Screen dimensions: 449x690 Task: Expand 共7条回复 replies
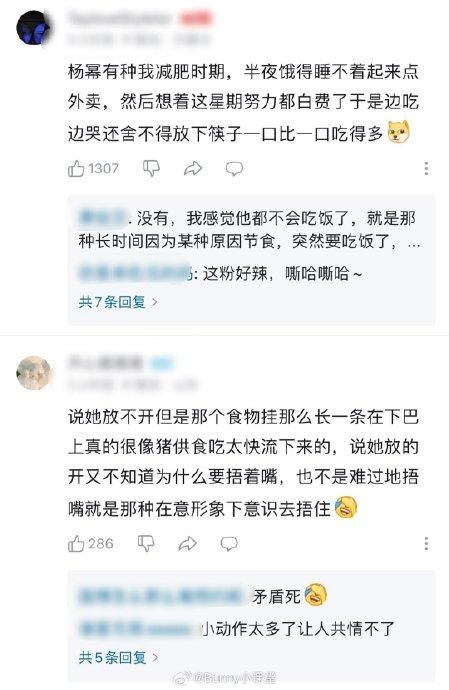pos(118,302)
